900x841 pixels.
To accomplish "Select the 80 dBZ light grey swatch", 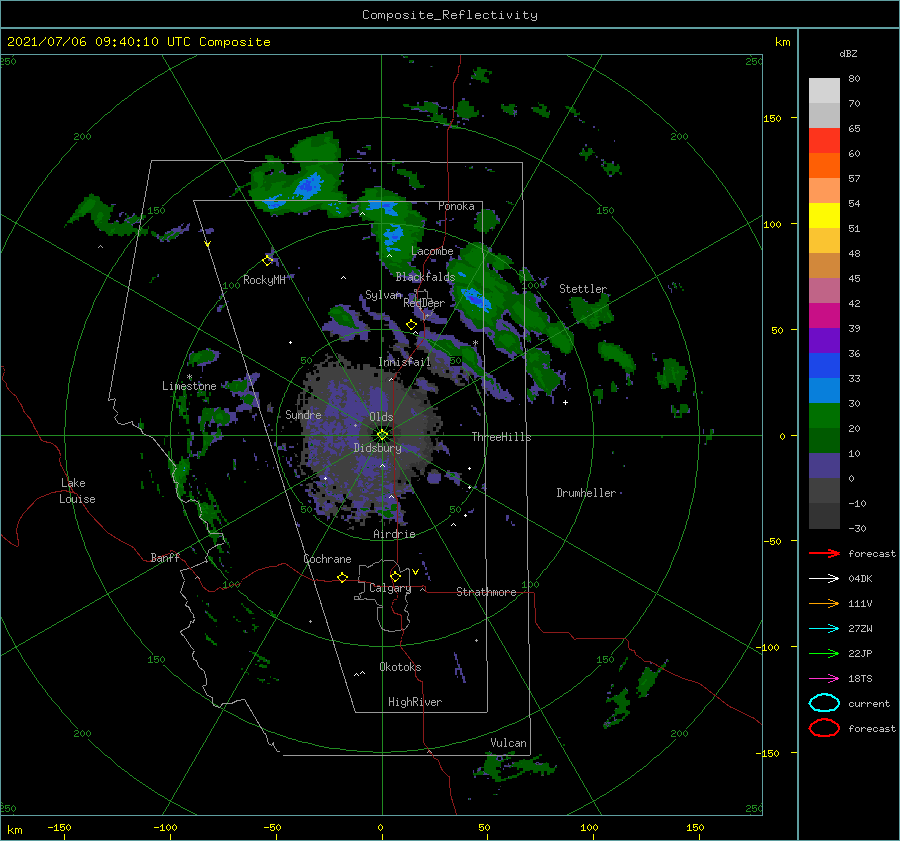I will 824,90.
